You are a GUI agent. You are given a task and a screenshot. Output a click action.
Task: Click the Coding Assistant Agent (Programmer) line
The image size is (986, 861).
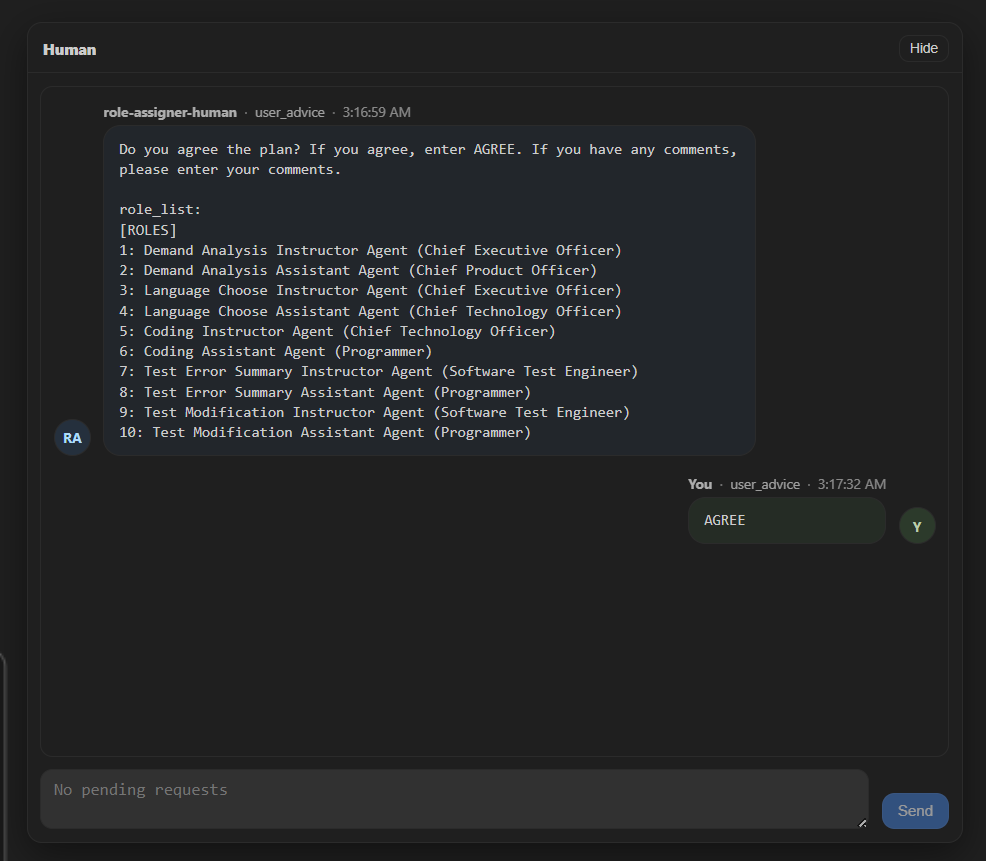(288, 351)
